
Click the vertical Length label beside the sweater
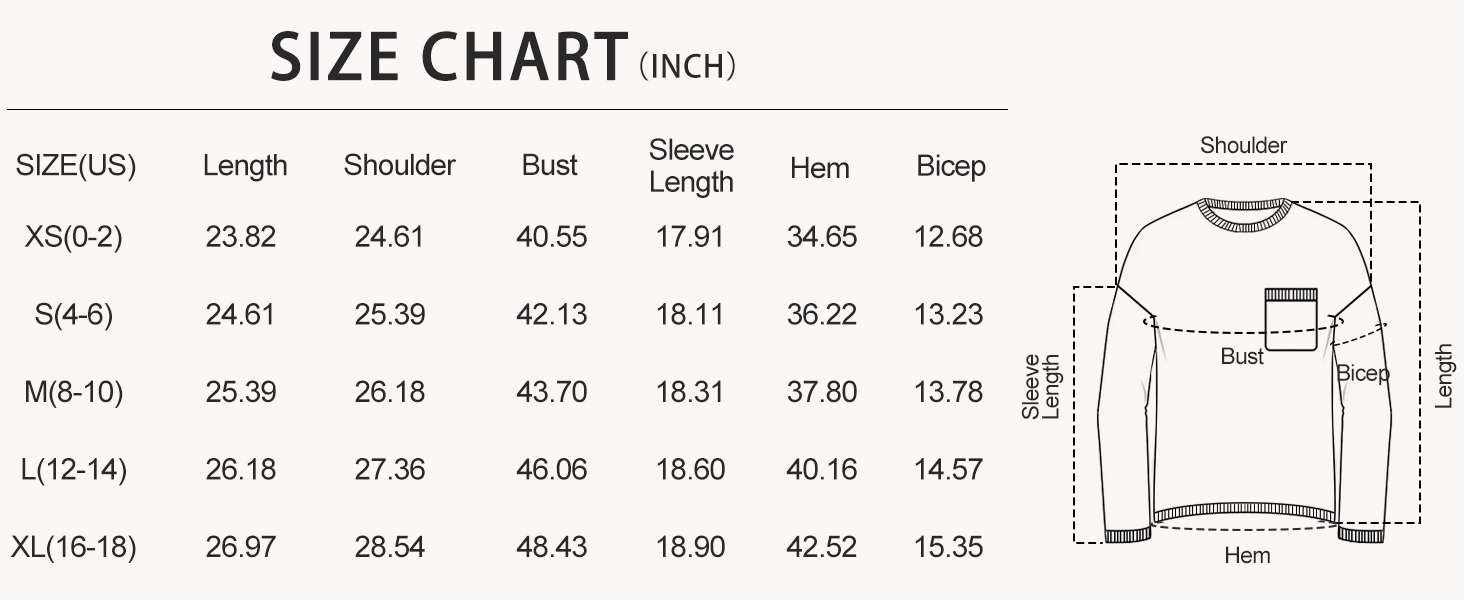tap(1443, 377)
